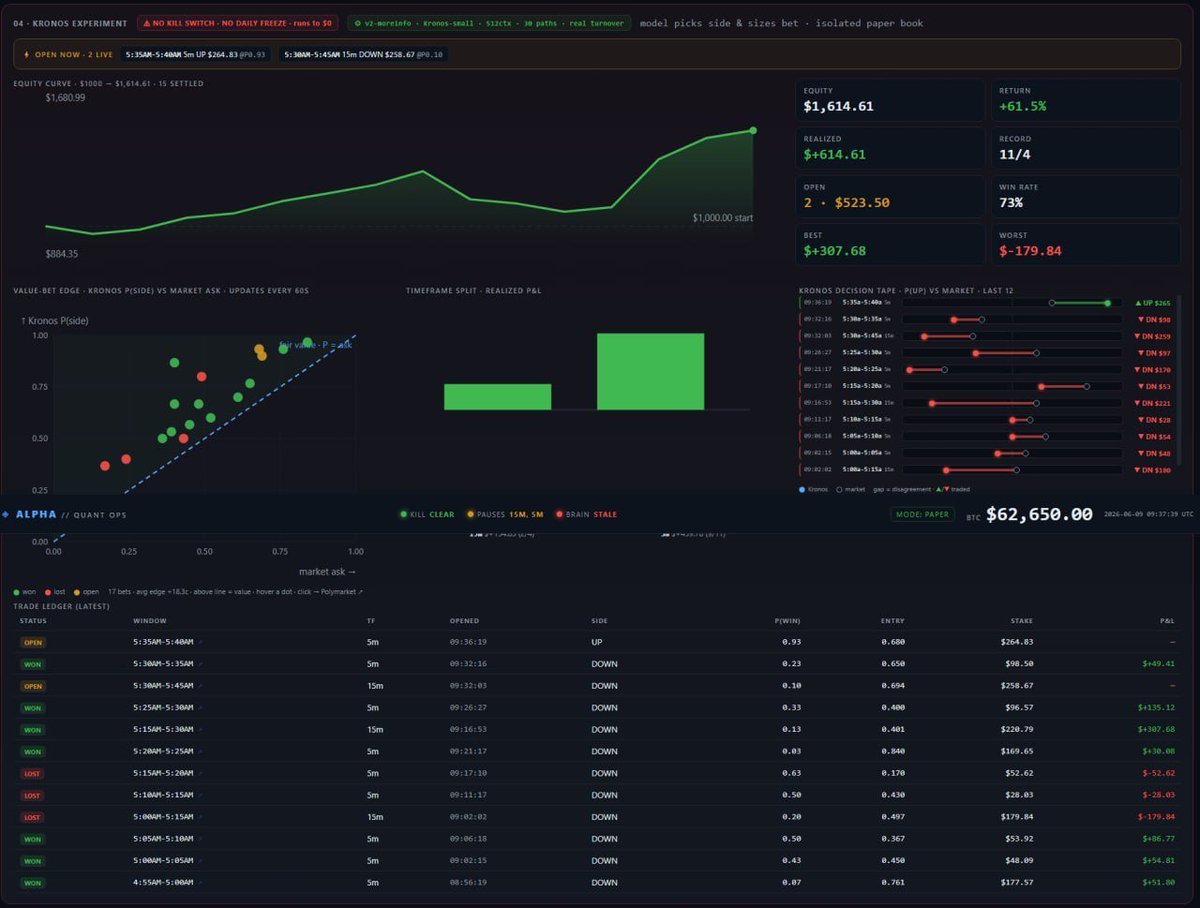
Task: Click the ENTRY column header
Action: point(892,621)
